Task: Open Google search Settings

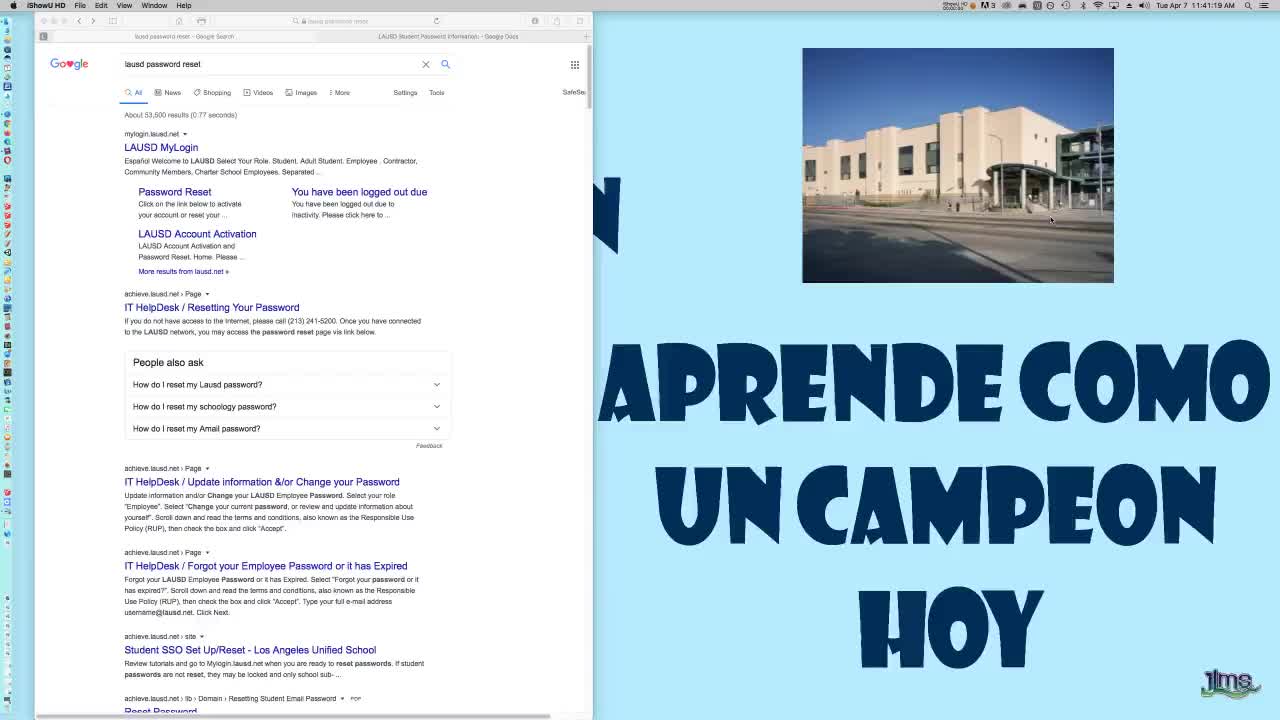Action: pos(405,92)
